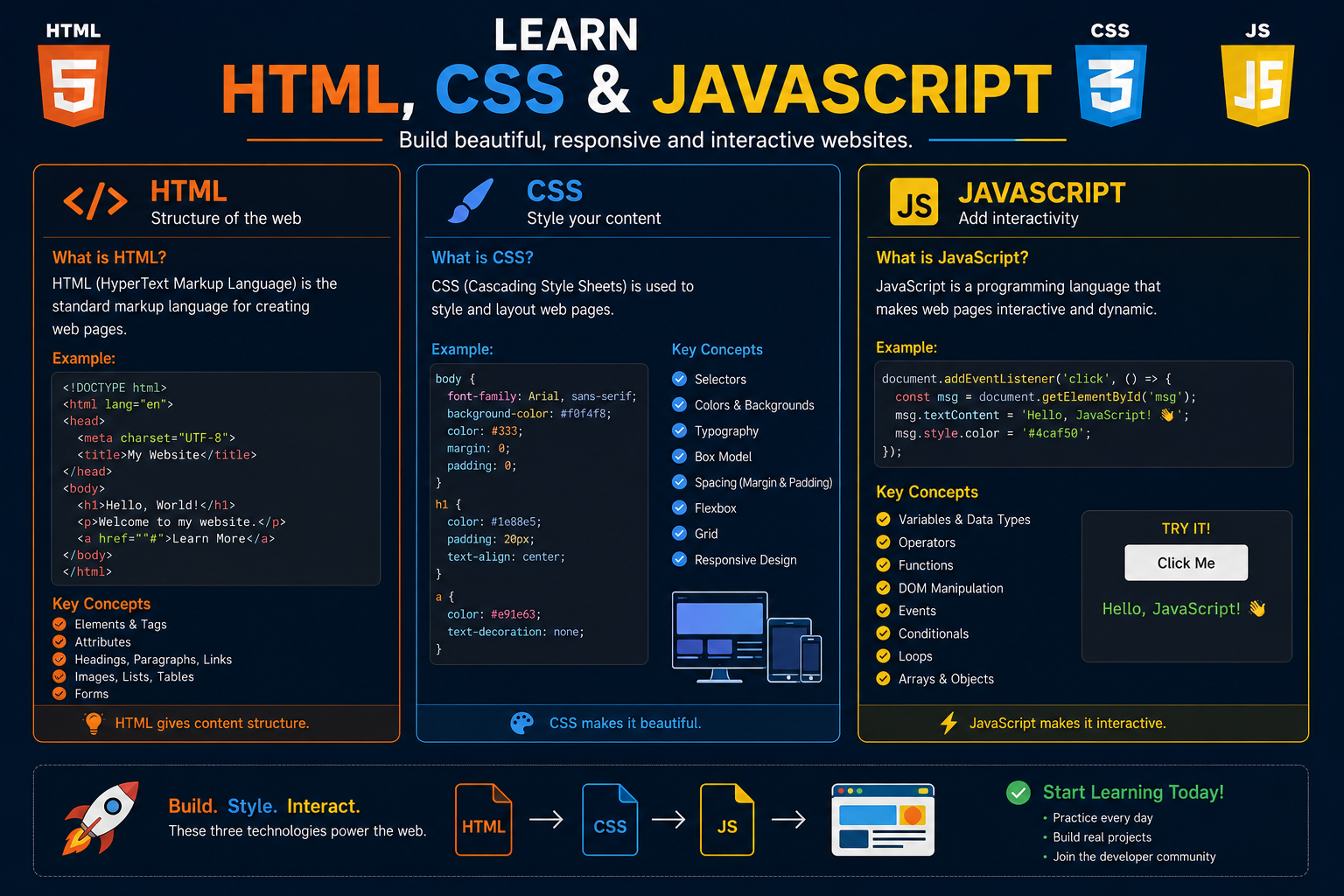The height and width of the screenshot is (896, 1344).
Task: Click the blue CSS file icon
Action: pos(610,820)
